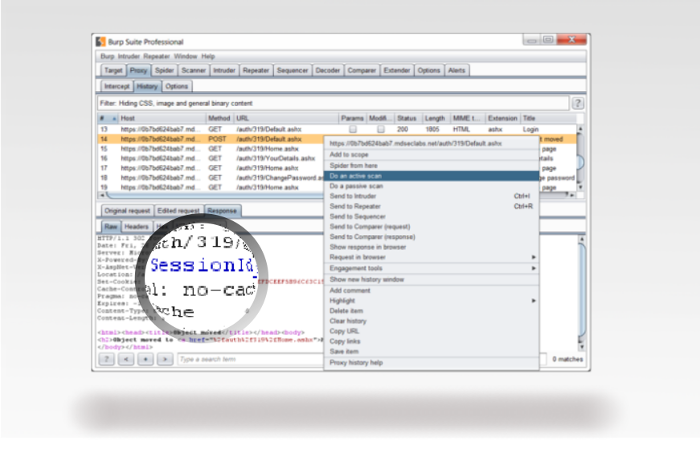Choose Show response in browser
The image size is (700, 450).
coord(431,247)
